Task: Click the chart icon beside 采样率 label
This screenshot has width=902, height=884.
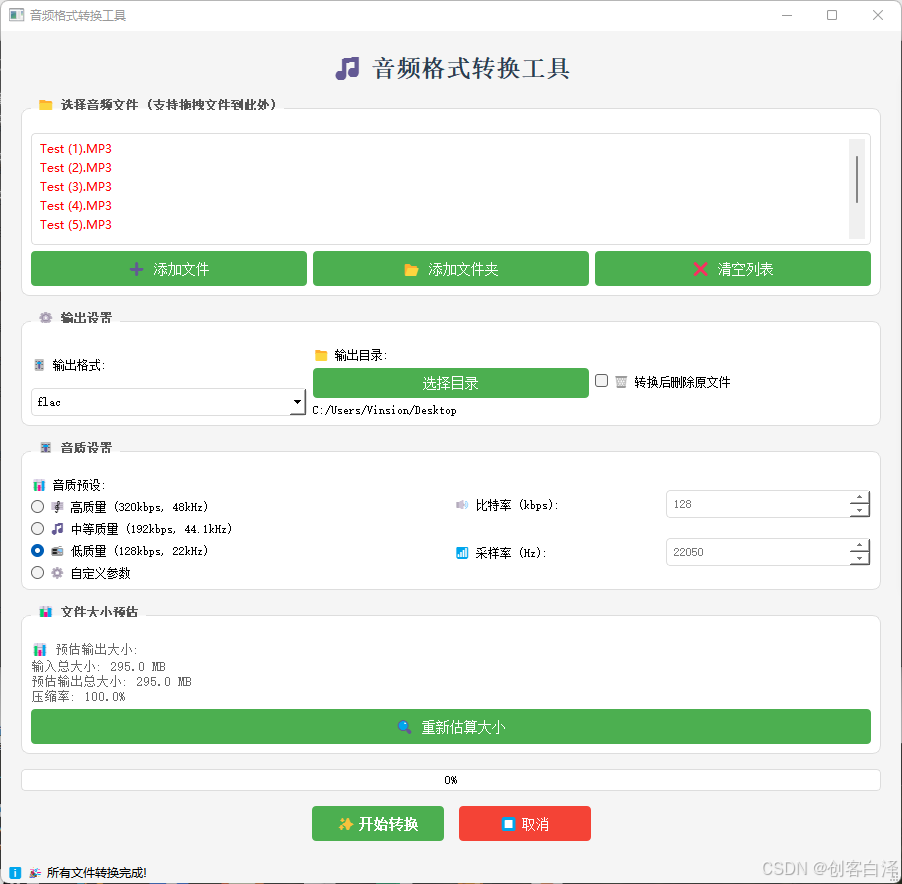Action: [462, 553]
